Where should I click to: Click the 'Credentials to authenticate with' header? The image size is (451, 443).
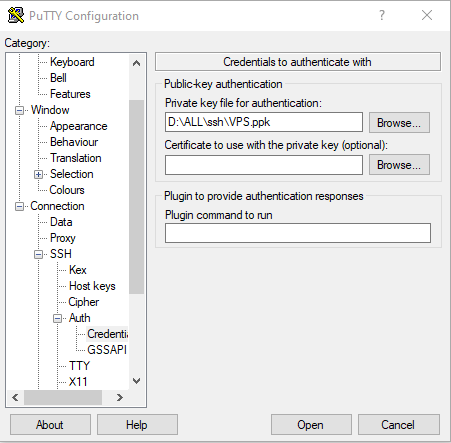(297, 62)
